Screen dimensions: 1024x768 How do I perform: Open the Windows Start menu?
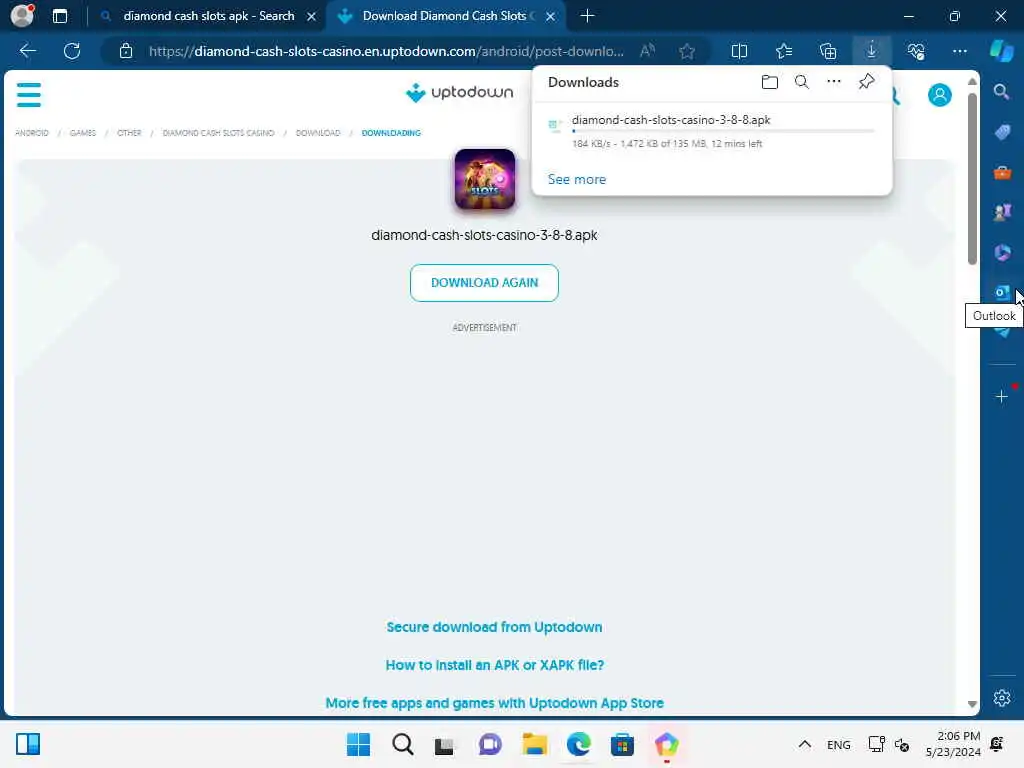coord(358,744)
